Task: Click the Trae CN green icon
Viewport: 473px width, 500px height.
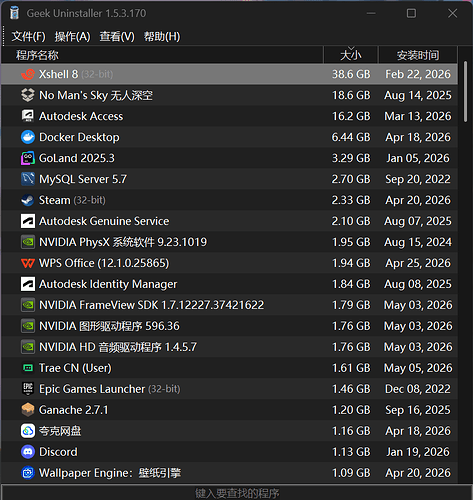Action: 28,368
